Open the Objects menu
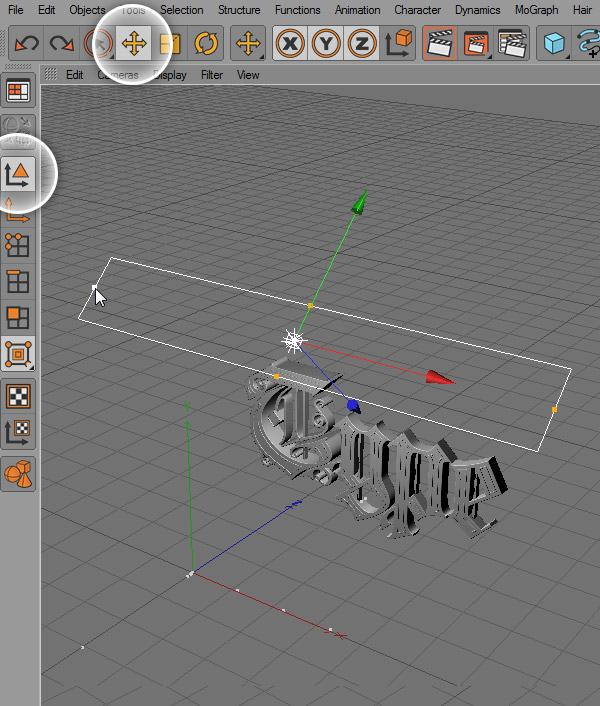 87,10
